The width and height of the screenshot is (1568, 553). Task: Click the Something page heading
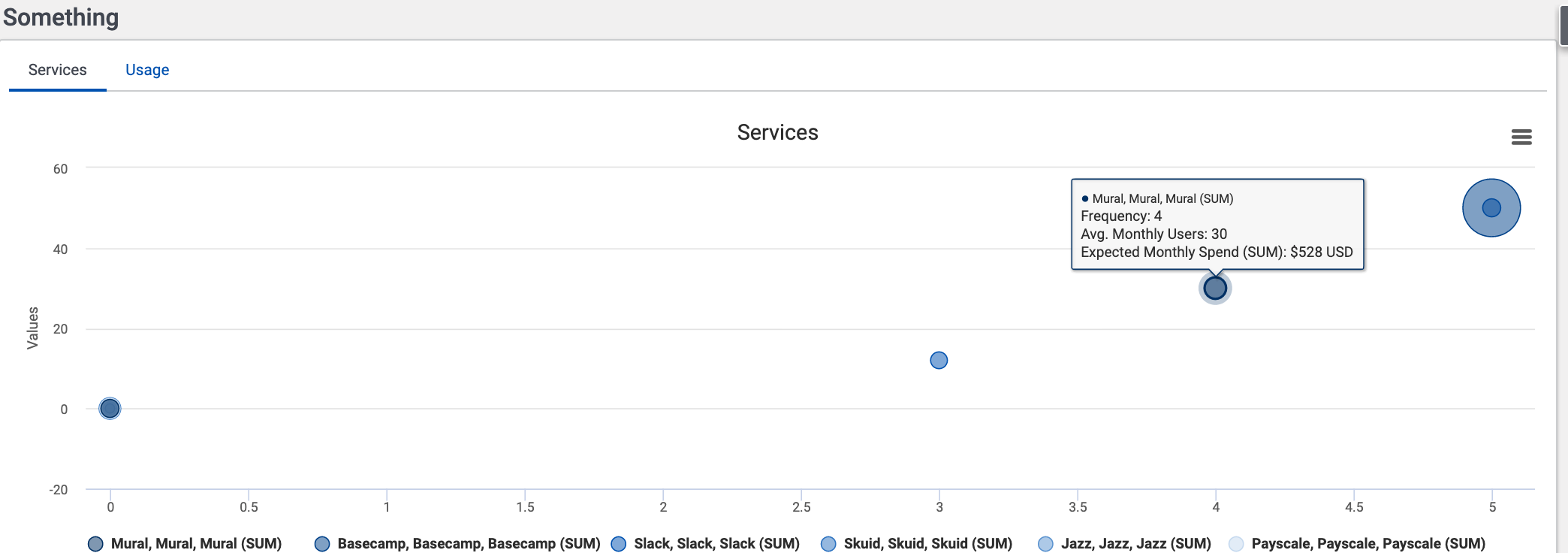tap(61, 17)
